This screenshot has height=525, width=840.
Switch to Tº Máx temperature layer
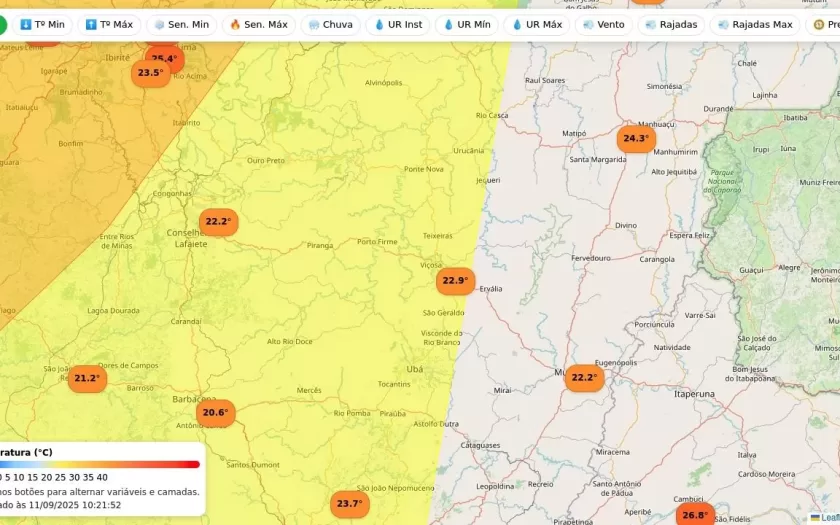[109, 25]
